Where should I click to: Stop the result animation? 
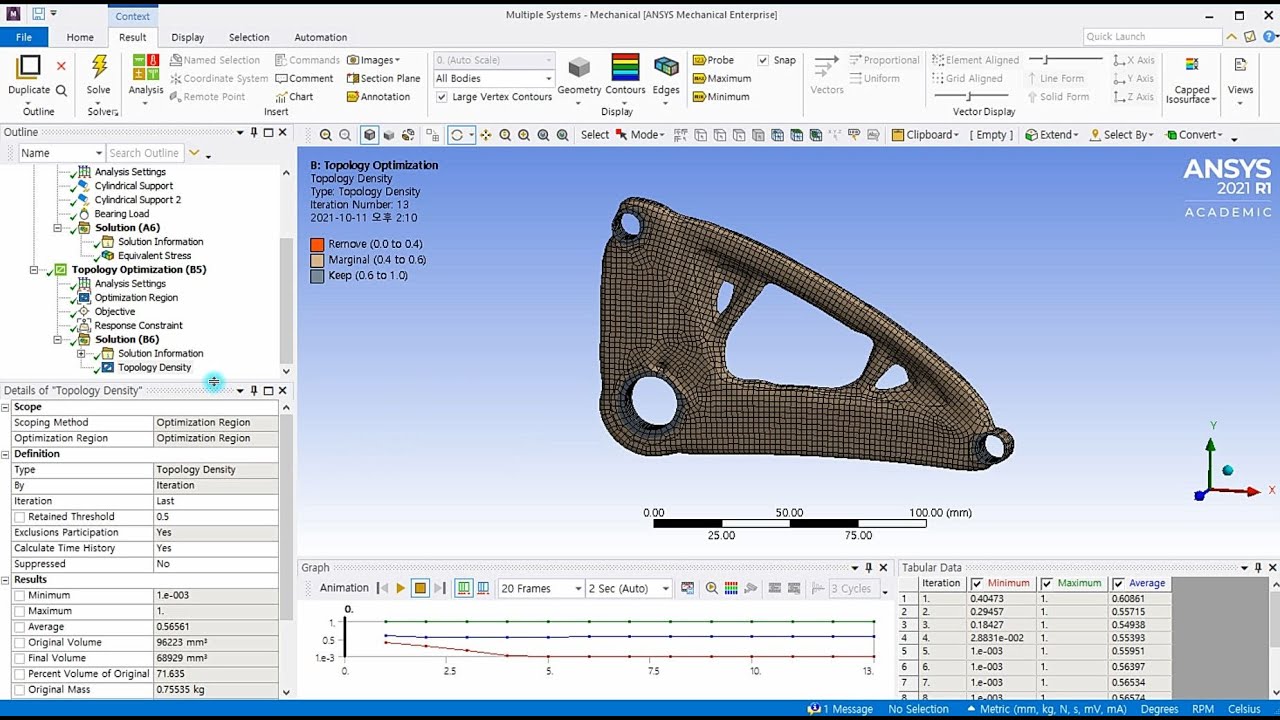[420, 588]
